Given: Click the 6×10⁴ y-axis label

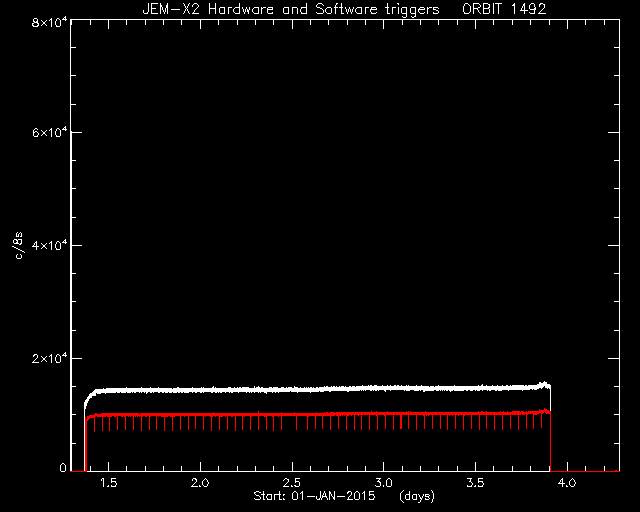Looking at the screenshot, I should click(49, 132).
